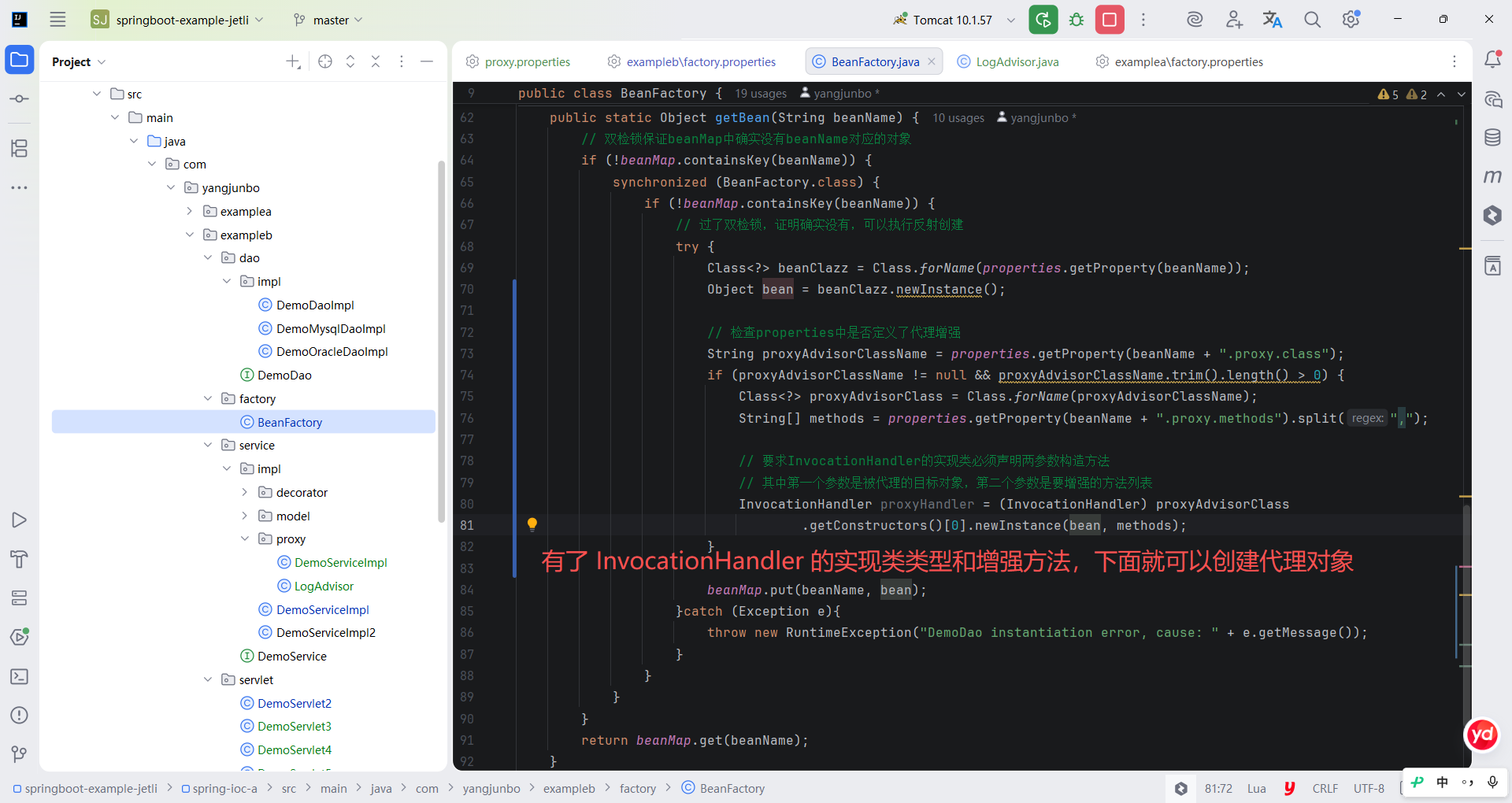1512x803 pixels.
Task: Click the Project tree vertical scrollbar
Action: tap(442, 340)
